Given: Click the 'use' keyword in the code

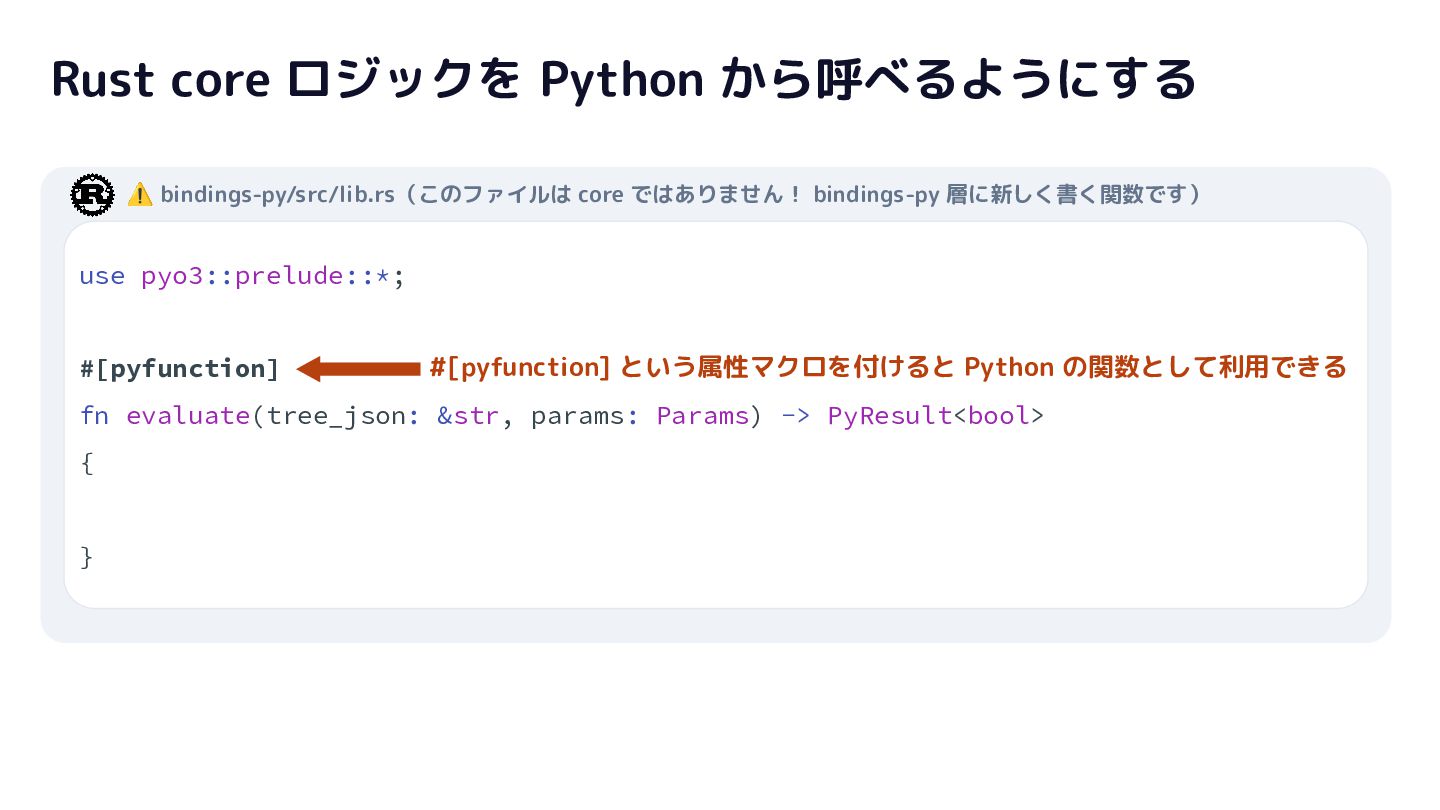Looking at the screenshot, I should pos(102,276).
